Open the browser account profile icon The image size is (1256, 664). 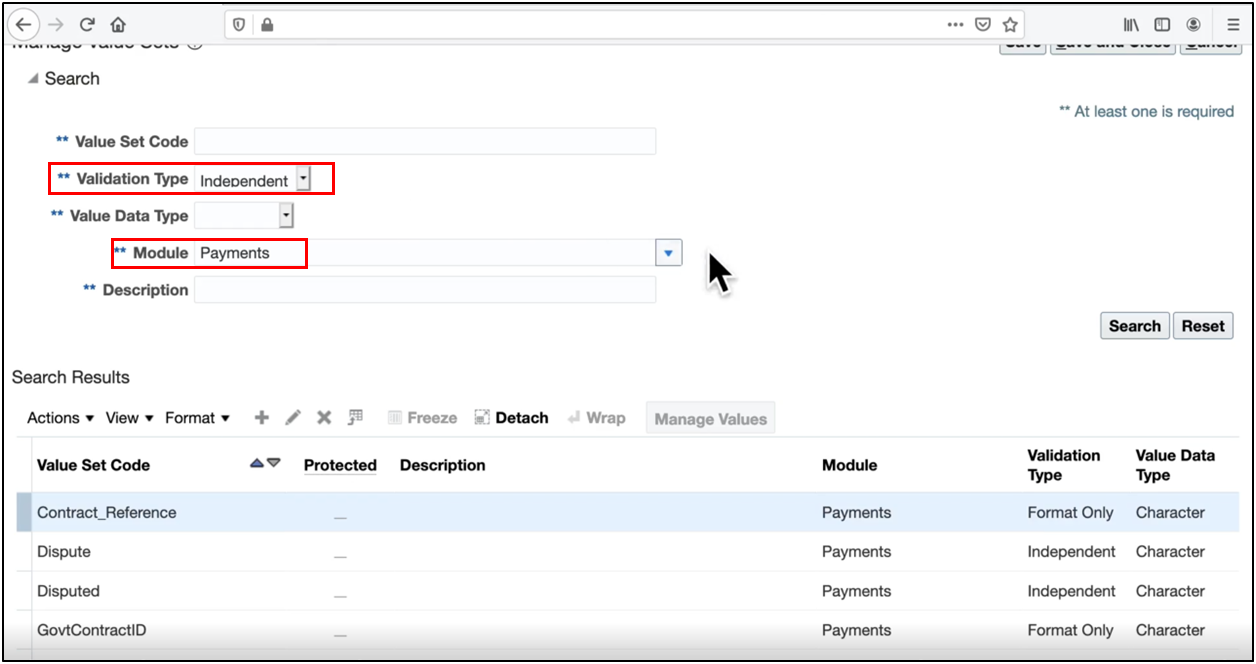[1193, 24]
